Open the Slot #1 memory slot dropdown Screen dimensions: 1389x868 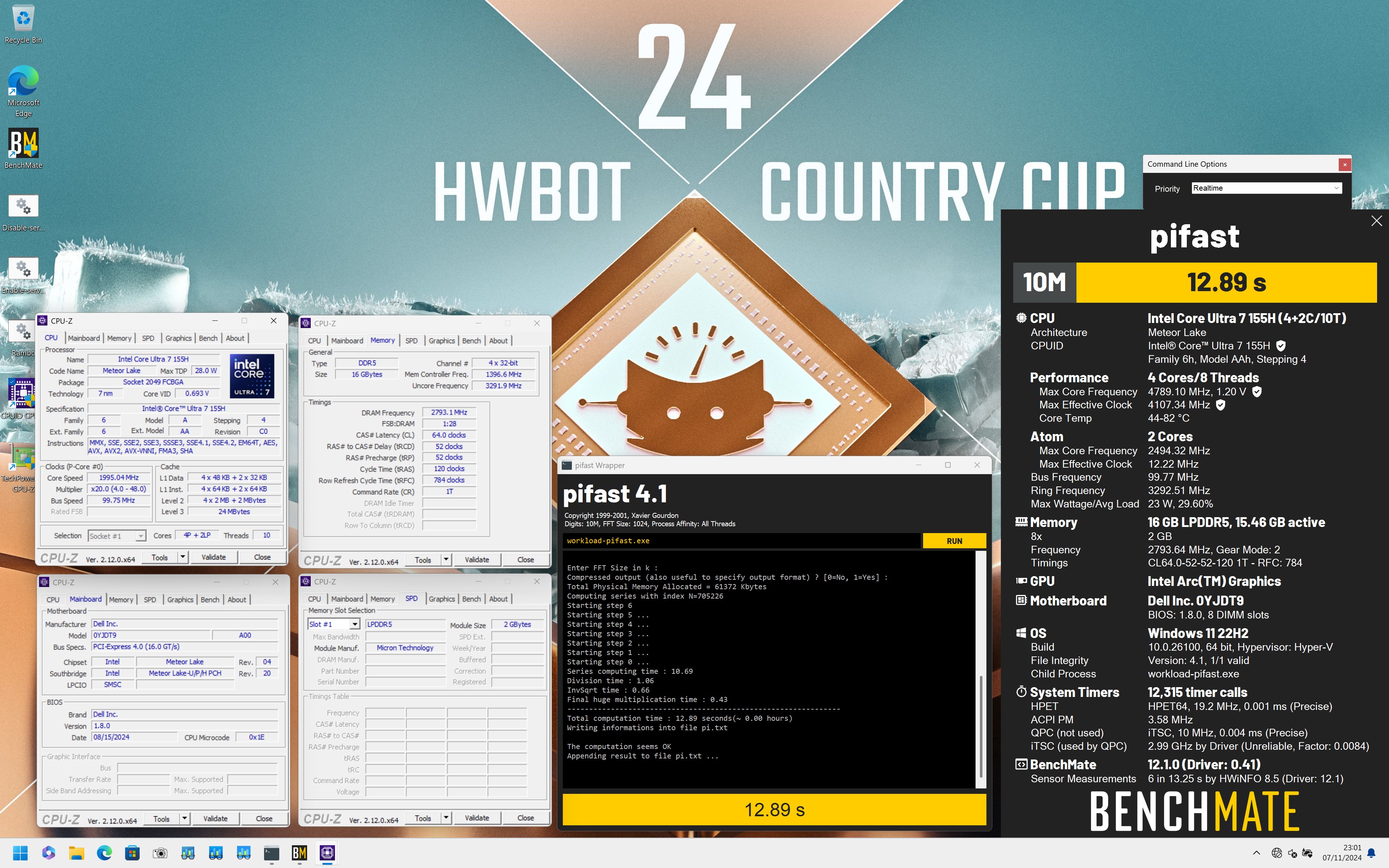click(x=334, y=624)
